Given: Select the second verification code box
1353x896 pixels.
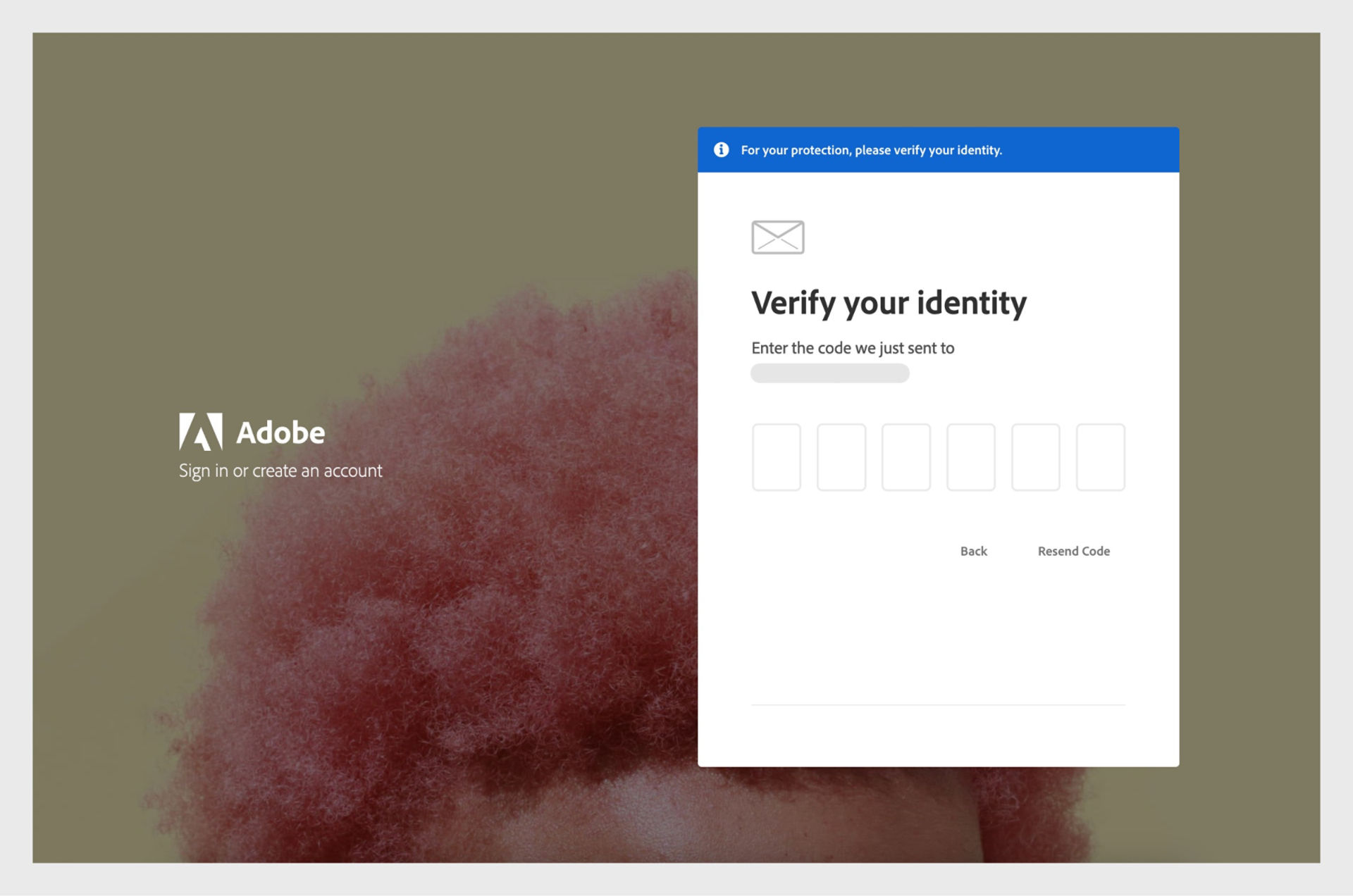Looking at the screenshot, I should click(841, 457).
